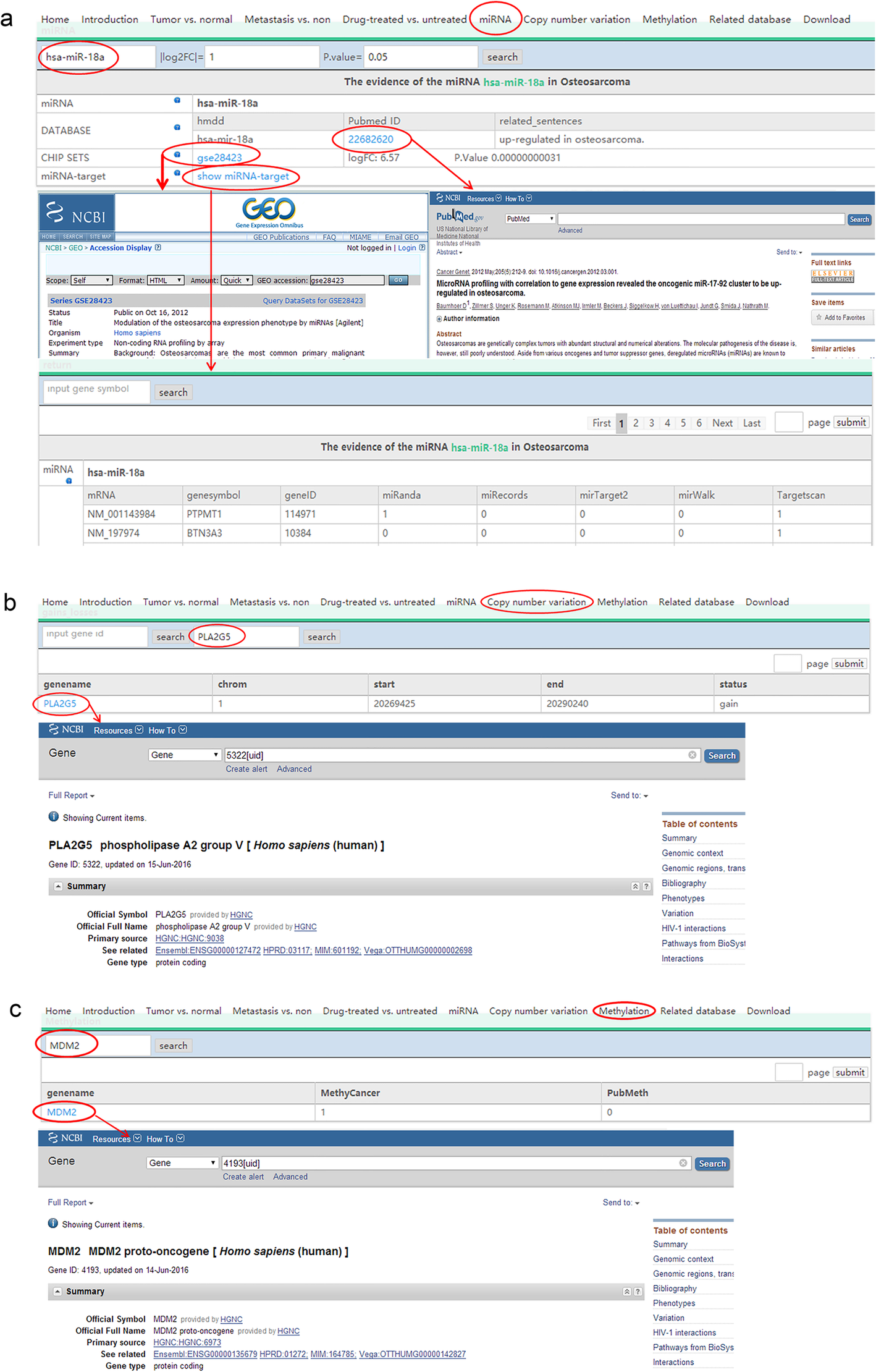This screenshot has height=1372, width=876.
Task: Click Search button on PLA2G5 Gene page
Action: [722, 755]
